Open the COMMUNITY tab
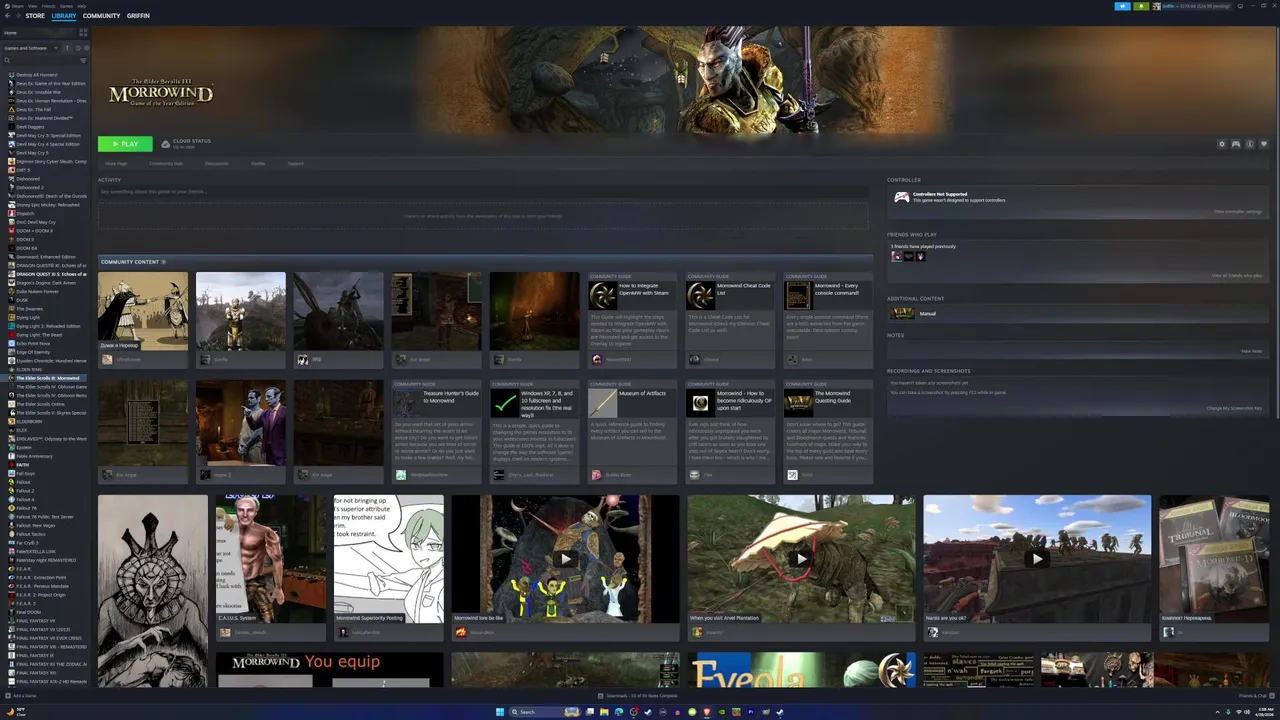Screen dimensions: 1280x720 (101, 16)
